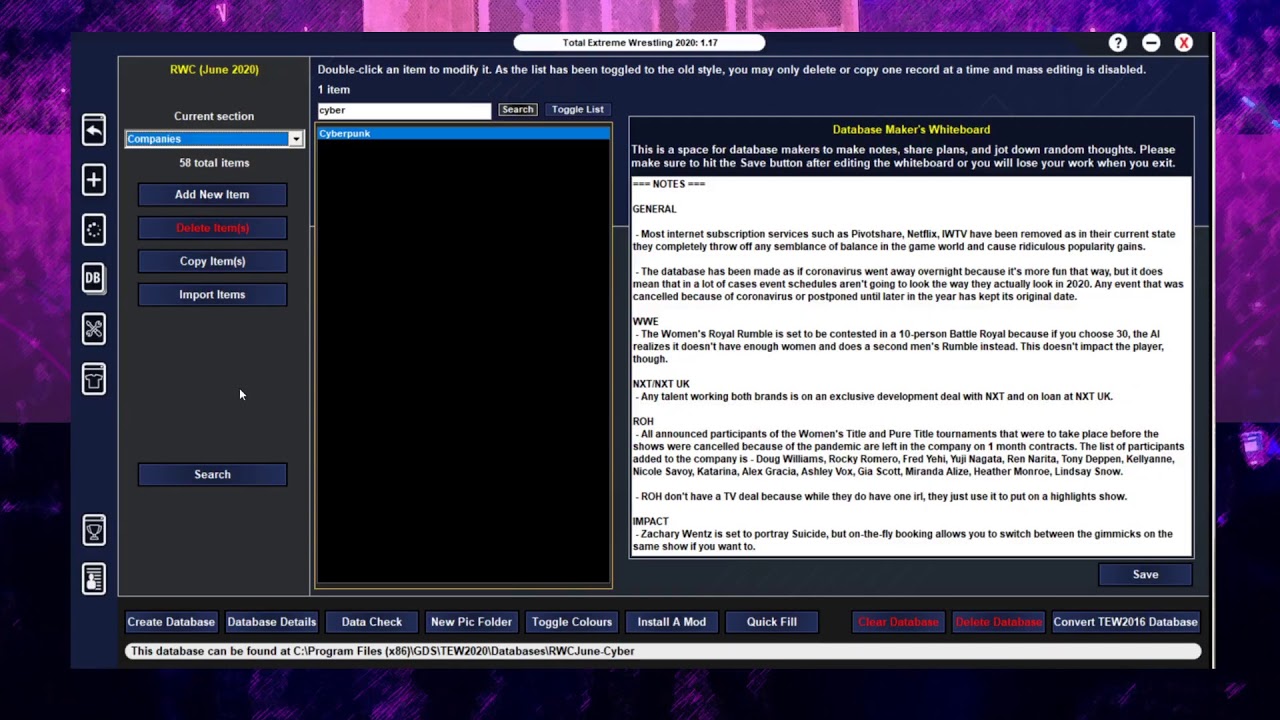Click the filter field containing 'cyber'
The image size is (1280, 720).
(404, 110)
